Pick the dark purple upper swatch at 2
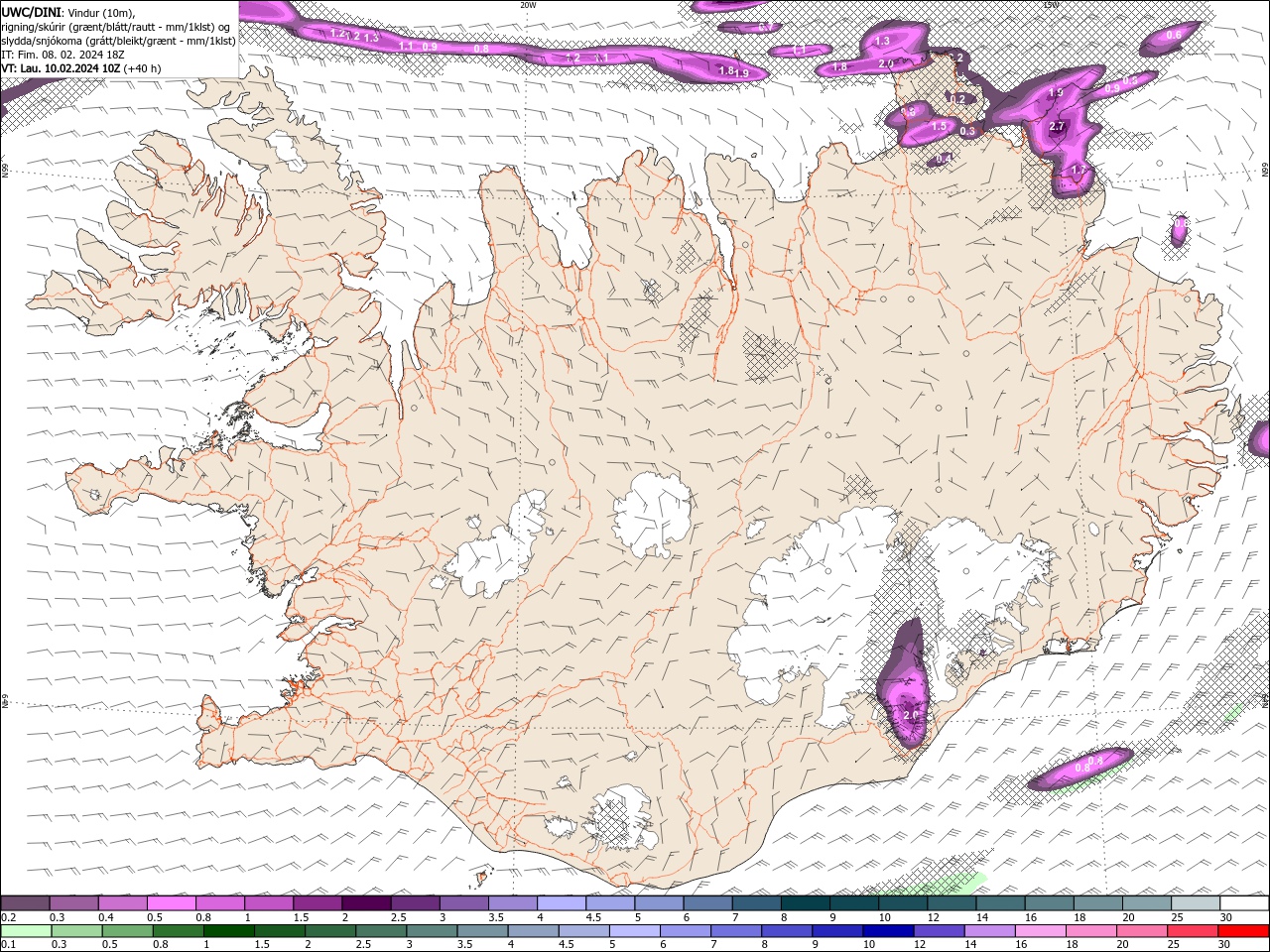The width and height of the screenshot is (1270, 952). 366,903
